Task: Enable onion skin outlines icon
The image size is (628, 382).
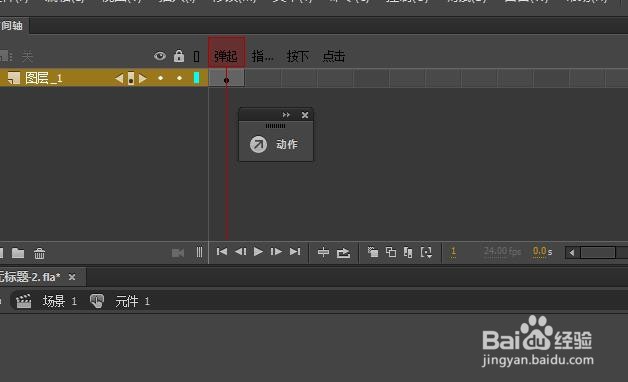Action: click(x=391, y=252)
